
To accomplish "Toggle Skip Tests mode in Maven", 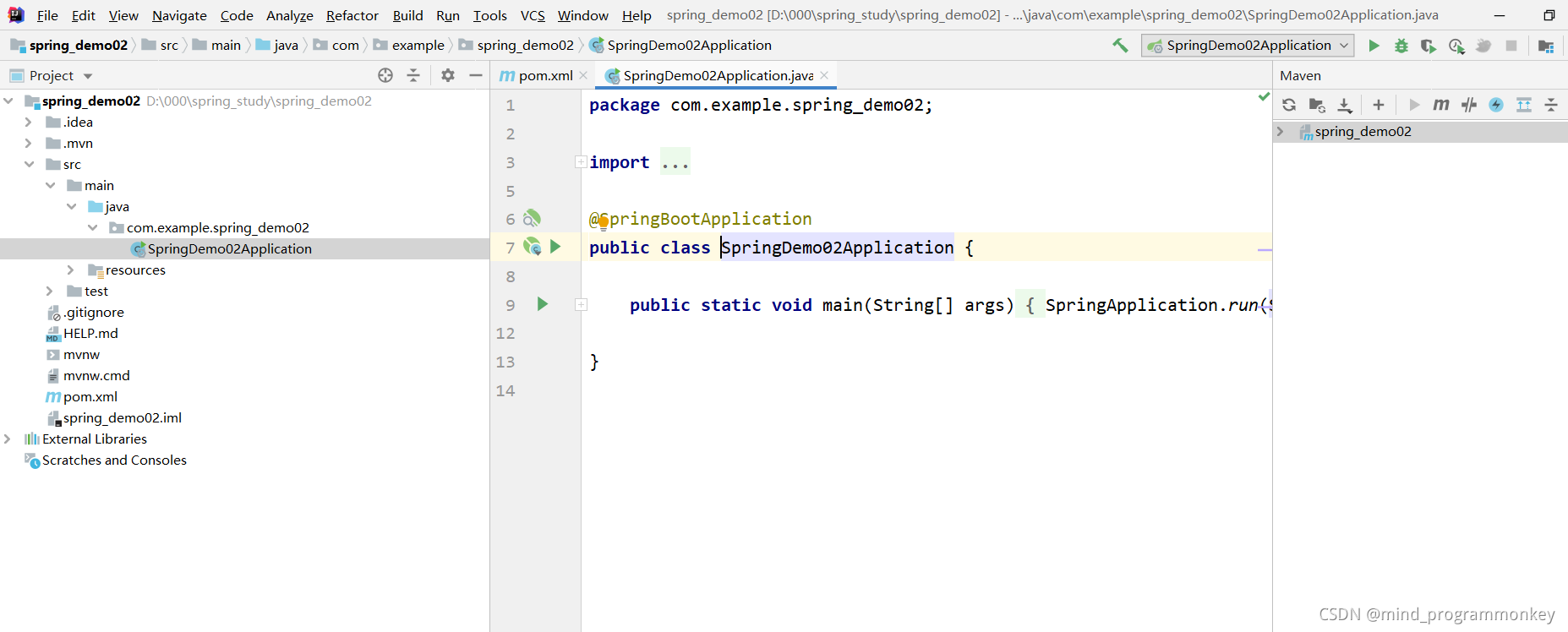I will pyautogui.click(x=1496, y=105).
